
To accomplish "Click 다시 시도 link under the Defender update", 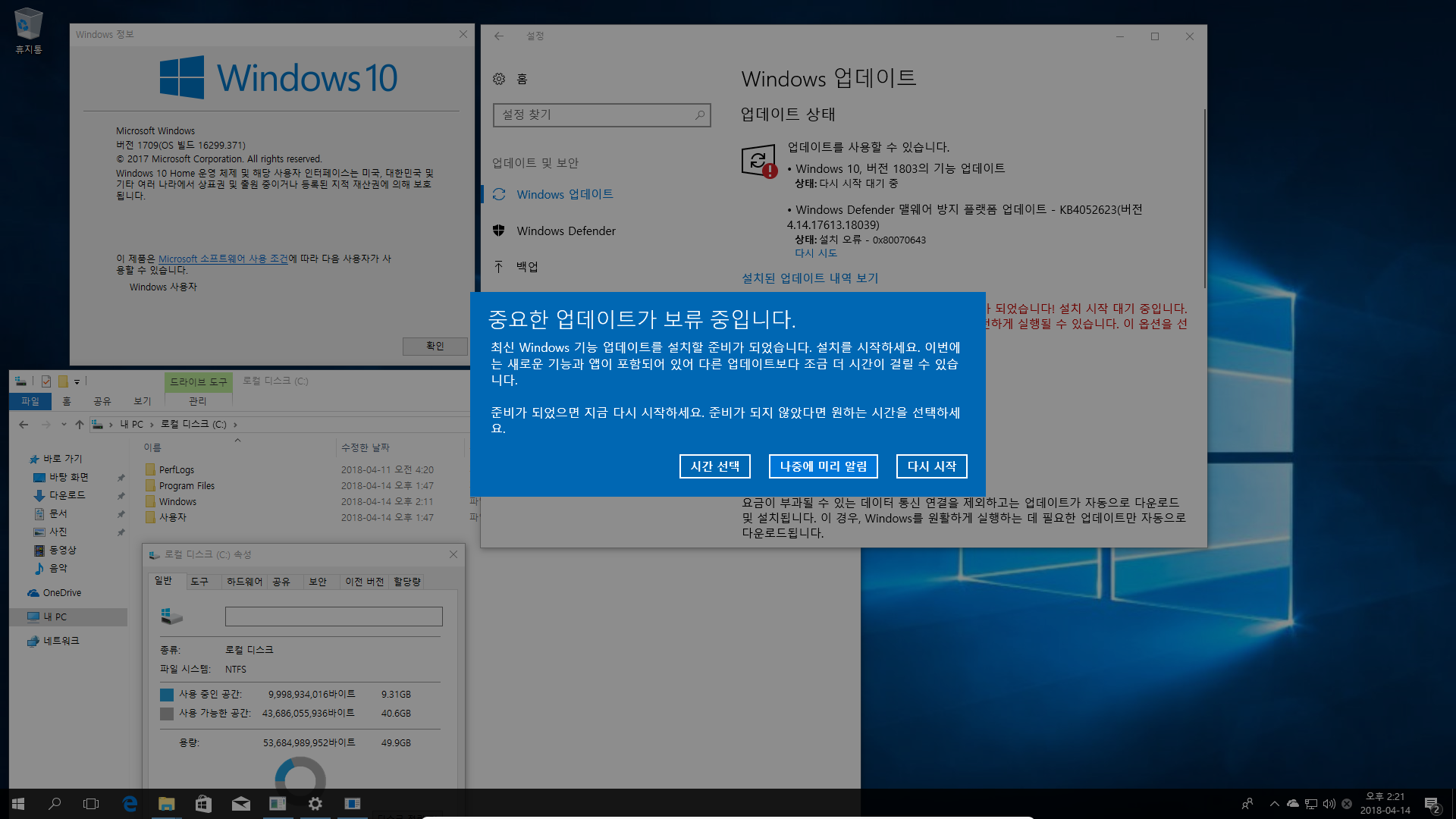I will (816, 253).
